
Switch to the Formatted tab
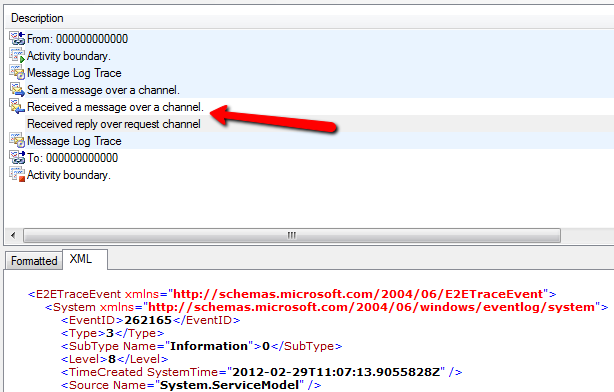34,261
